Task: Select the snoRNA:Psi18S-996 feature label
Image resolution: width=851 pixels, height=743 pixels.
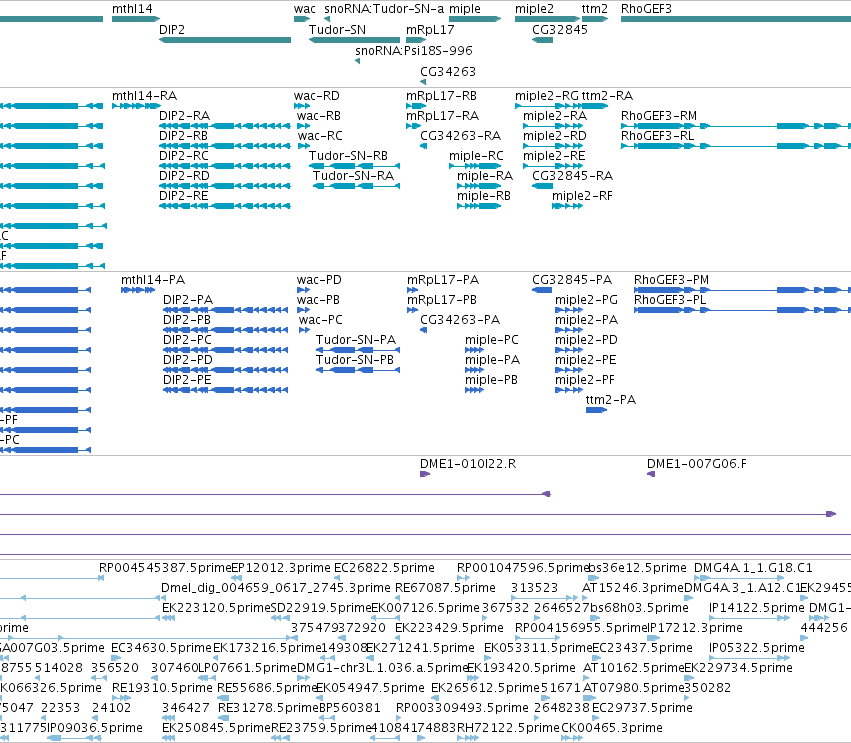Action: (414, 50)
